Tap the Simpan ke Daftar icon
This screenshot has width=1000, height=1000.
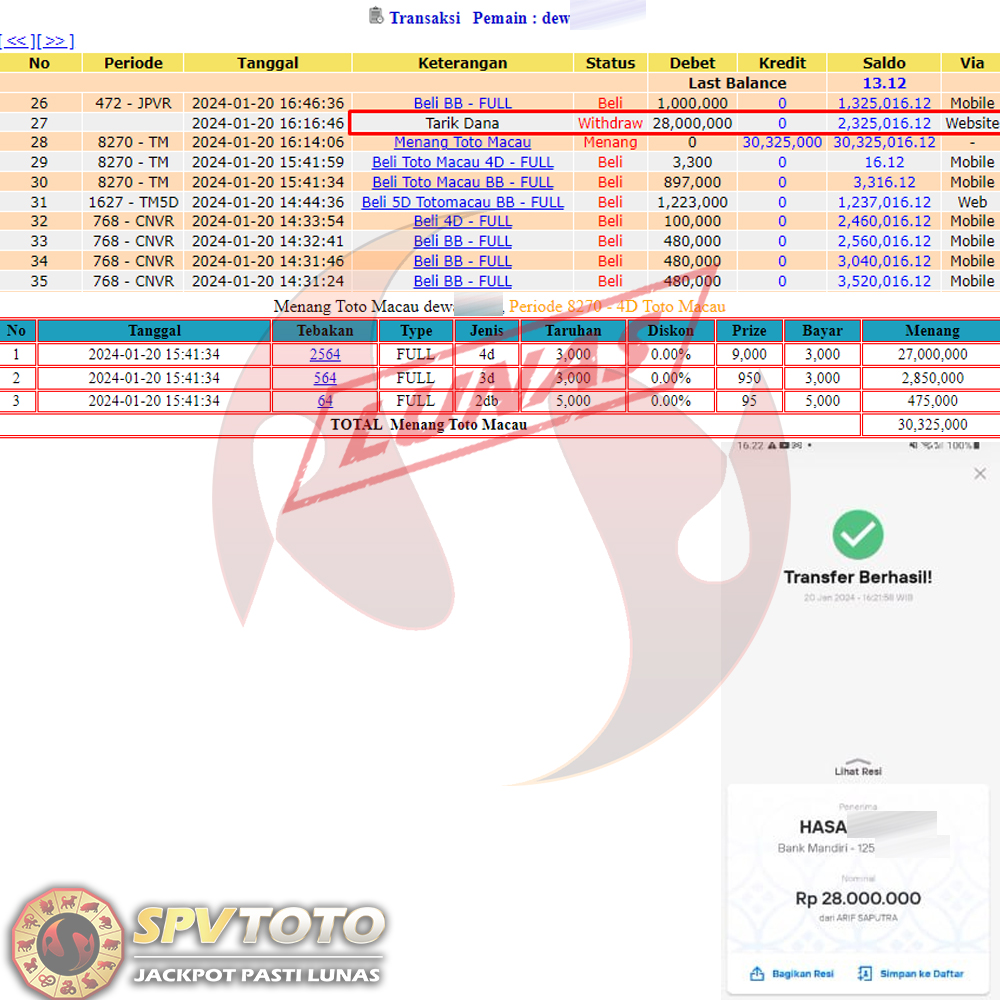coord(865,973)
